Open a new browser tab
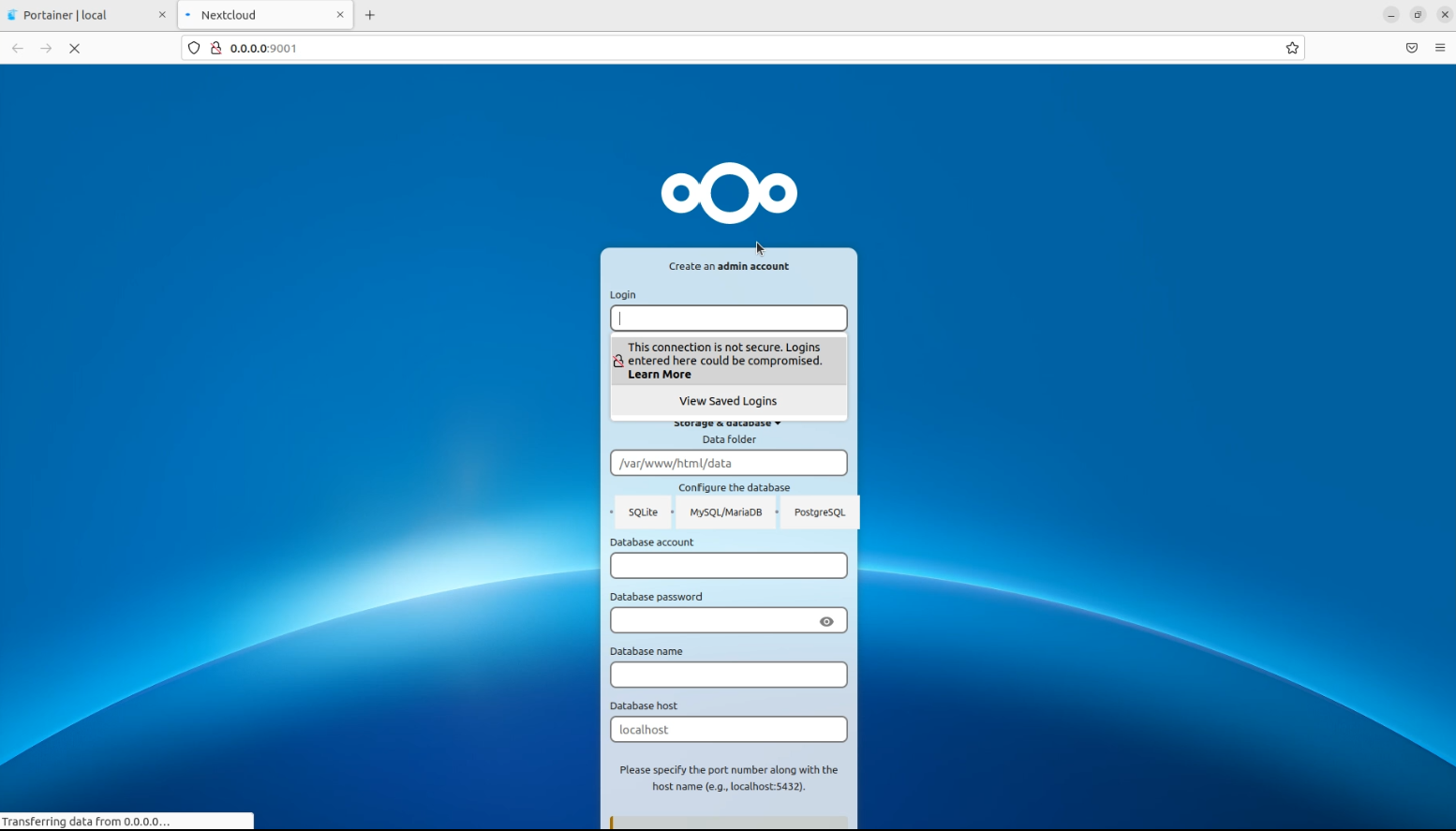1456x831 pixels. coord(370,15)
